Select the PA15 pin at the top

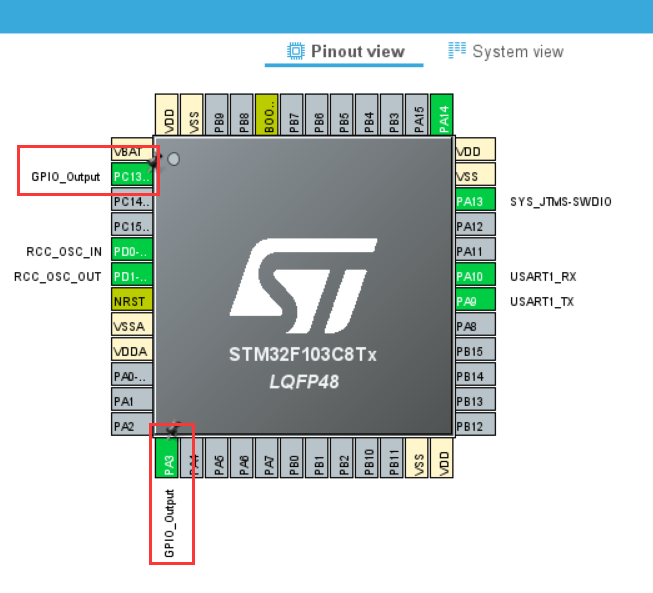(417, 114)
